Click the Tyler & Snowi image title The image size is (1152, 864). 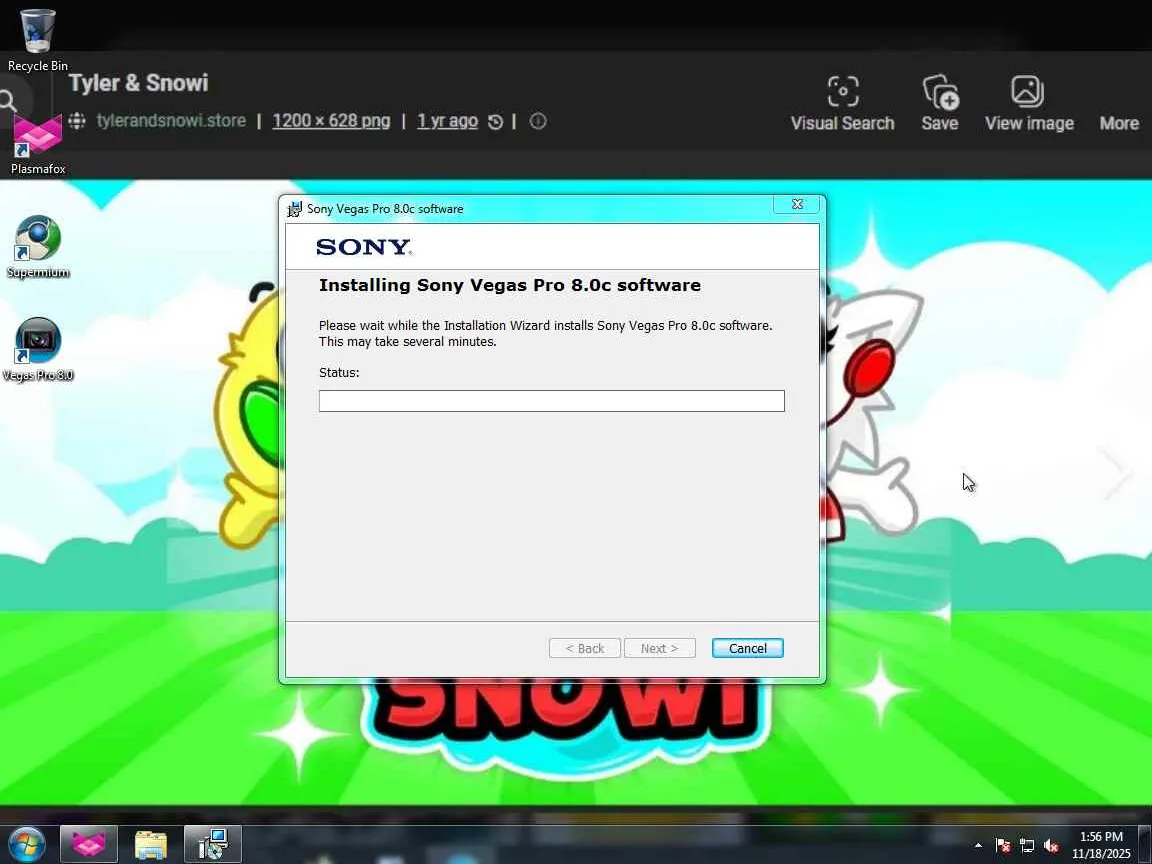pyautogui.click(x=139, y=83)
